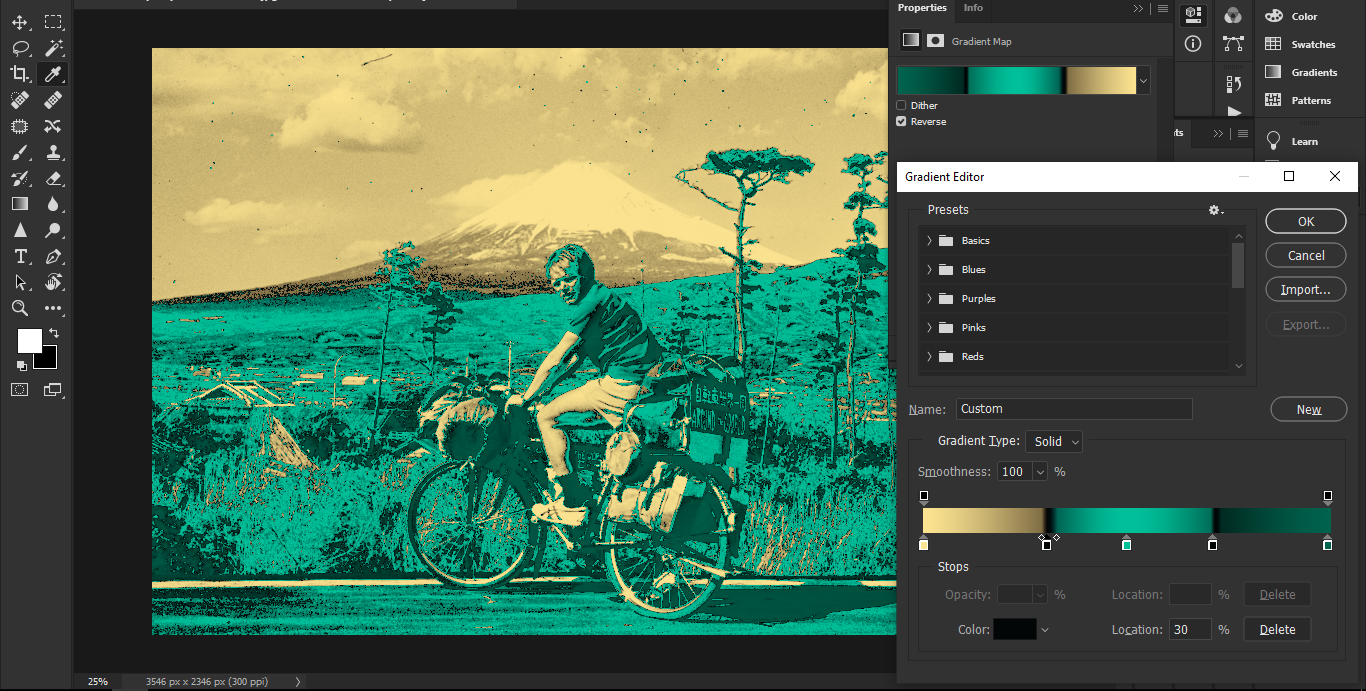1366x691 pixels.
Task: Uncheck the Reverse option
Action: [x=899, y=121]
